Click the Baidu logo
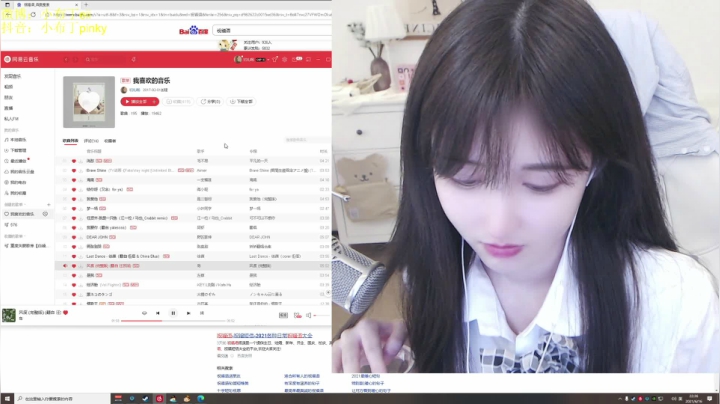 tap(193, 30)
